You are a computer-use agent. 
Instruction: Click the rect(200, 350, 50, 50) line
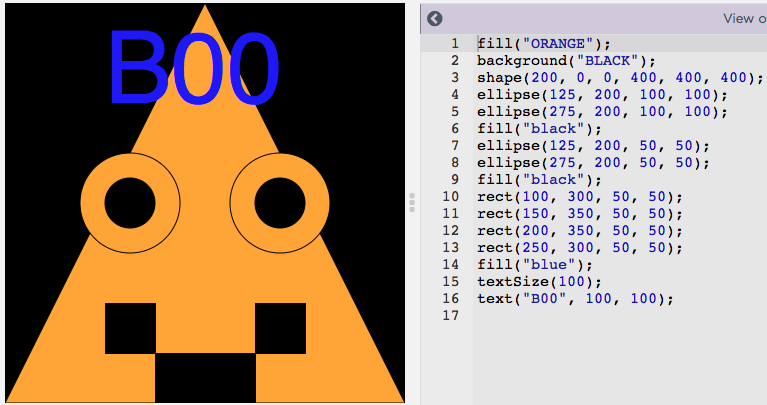[580, 230]
